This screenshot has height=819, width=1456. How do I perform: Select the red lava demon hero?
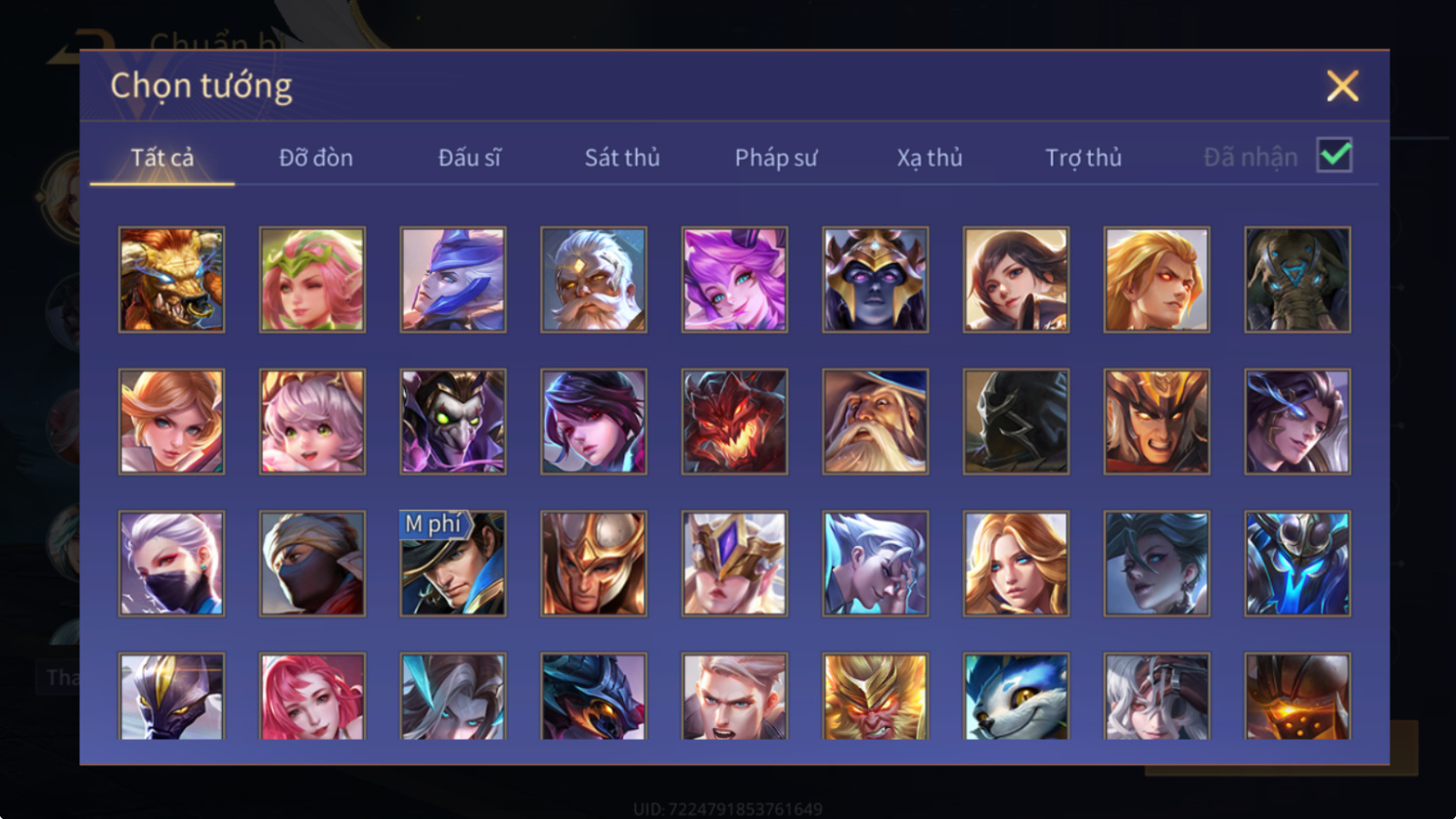735,422
